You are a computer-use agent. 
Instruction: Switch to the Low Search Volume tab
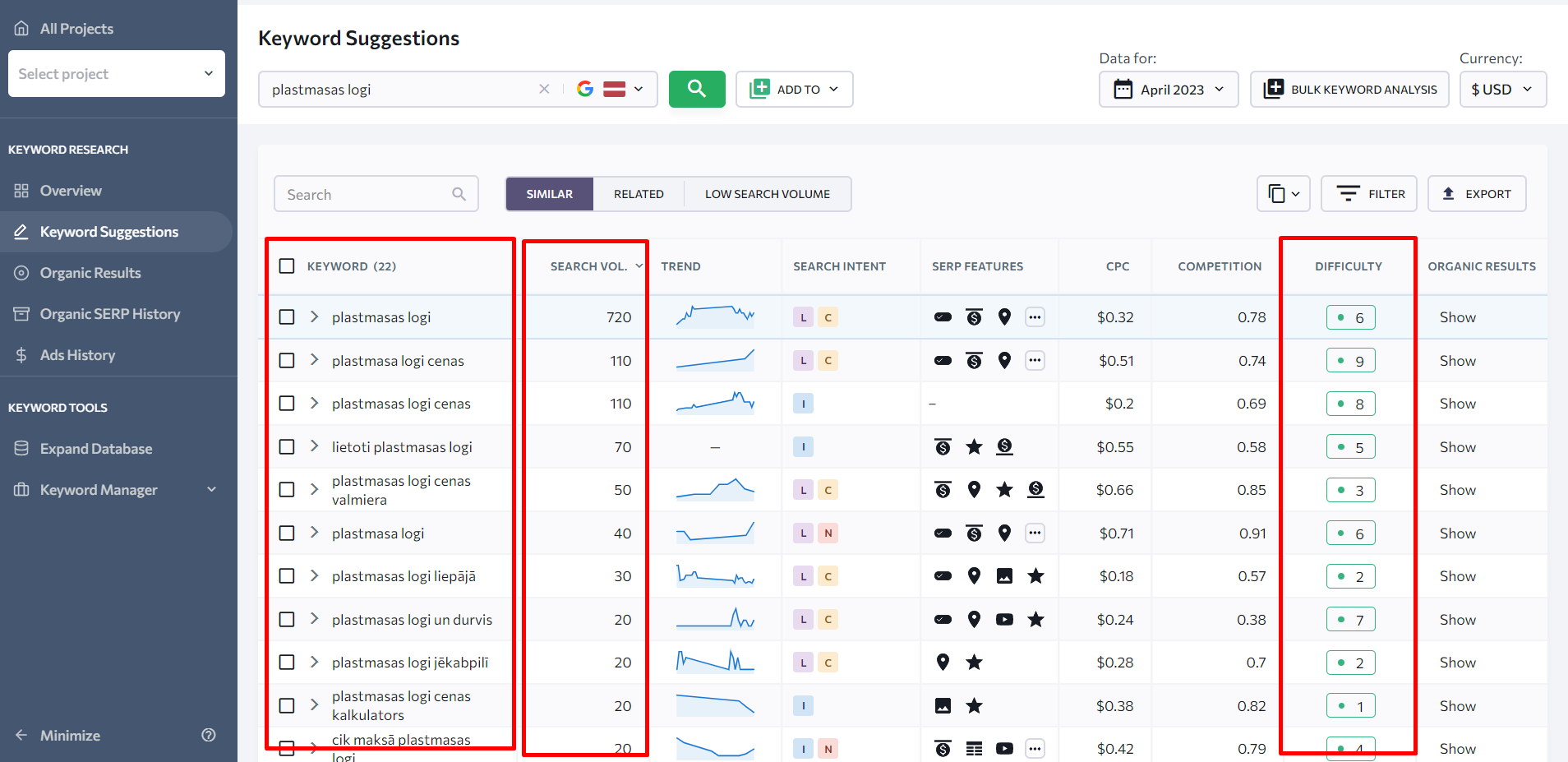[767, 194]
